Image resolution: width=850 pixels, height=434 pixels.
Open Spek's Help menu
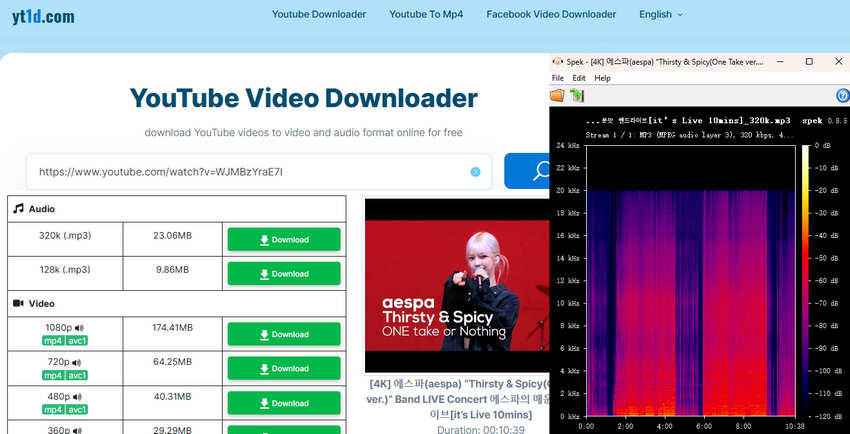(602, 78)
